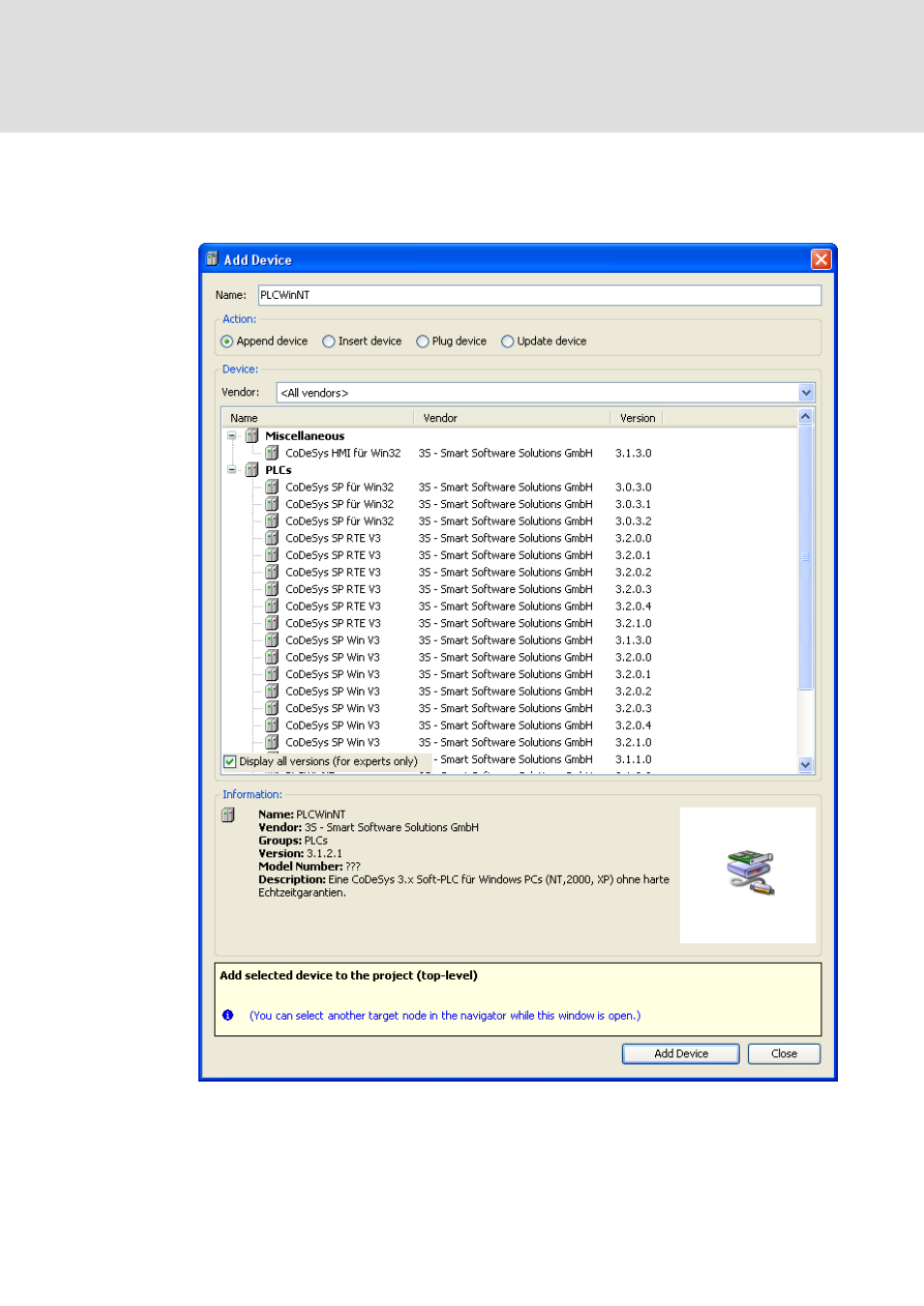Choose the Update device option
This screenshot has width=924, height=1306.
tap(508, 341)
